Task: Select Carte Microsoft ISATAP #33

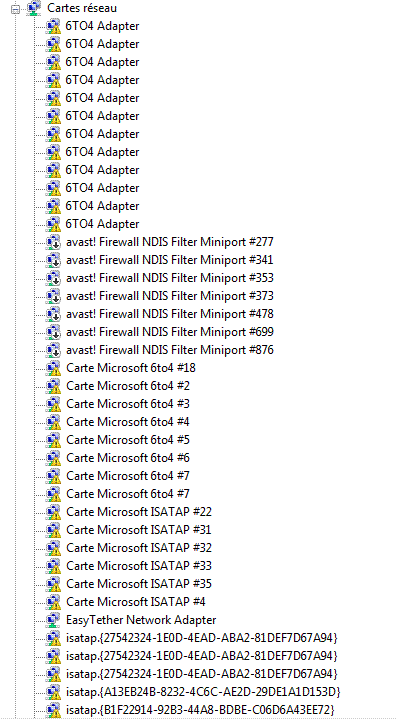Action: (x=139, y=566)
